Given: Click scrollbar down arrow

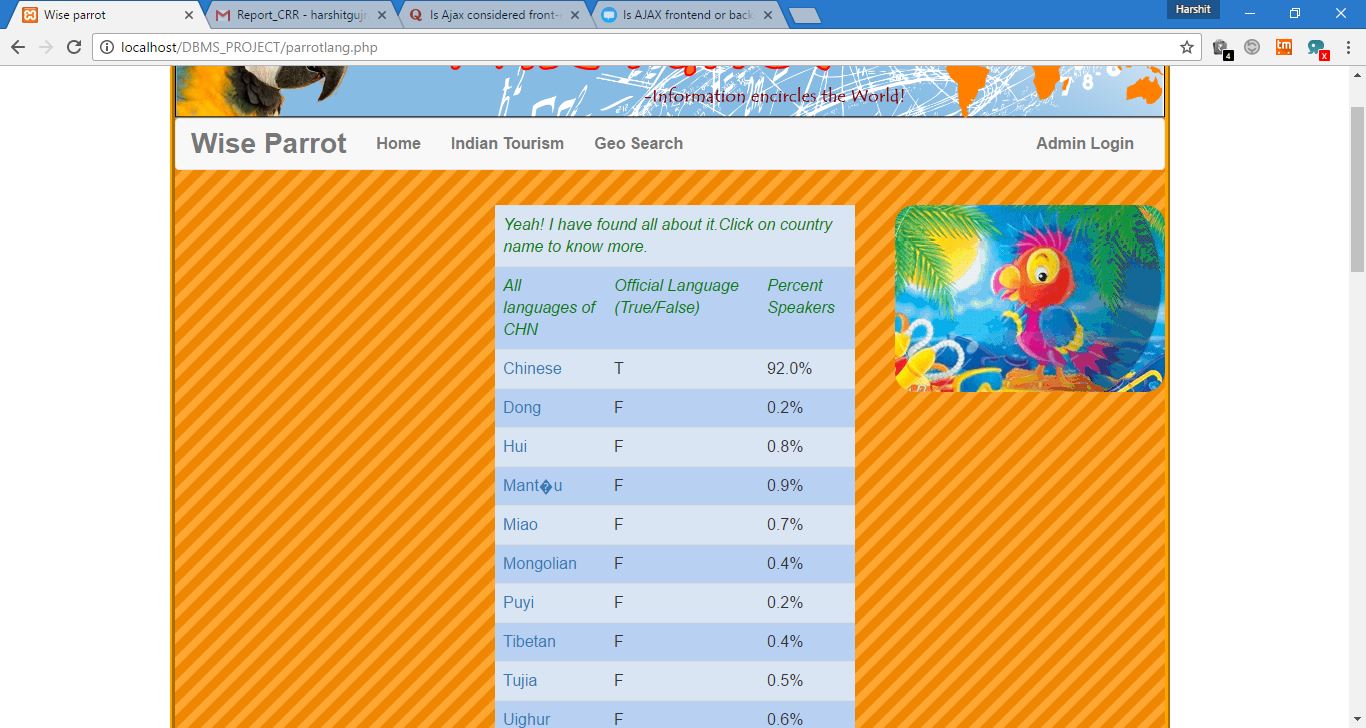Looking at the screenshot, I should click(1357, 720).
